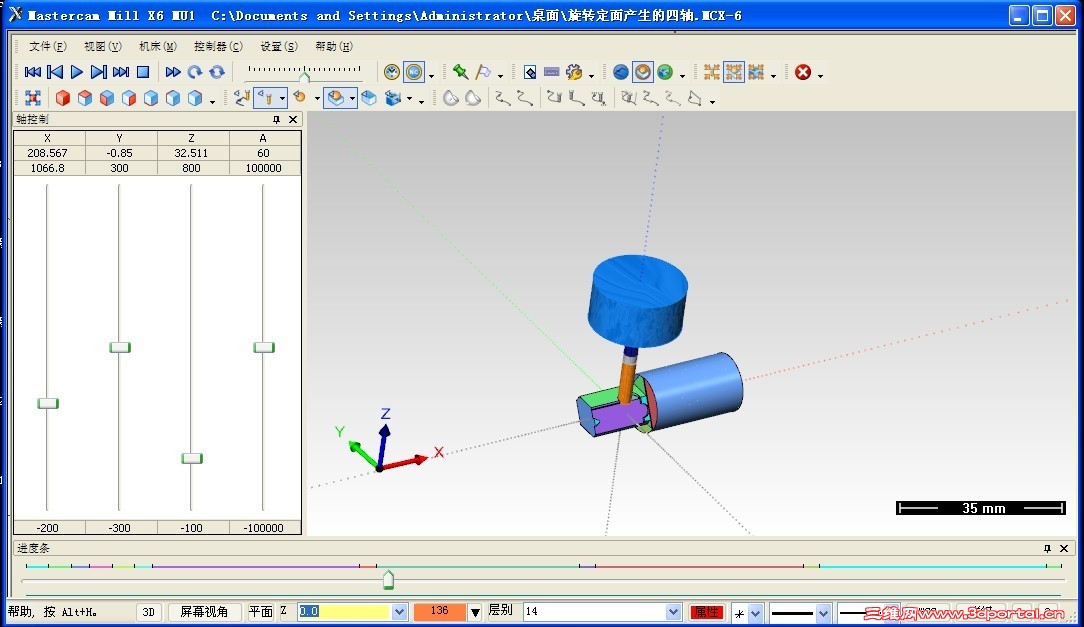Click the green globe view icon
1084x627 pixels.
665,72
